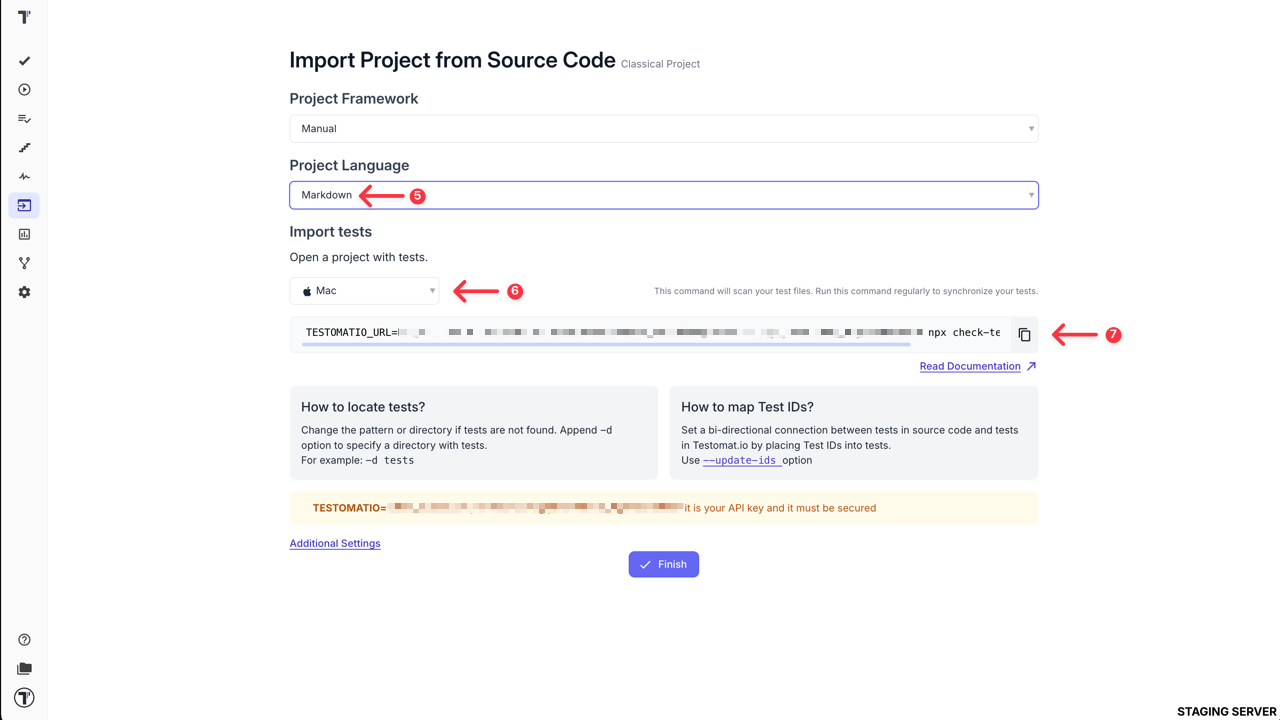Screen dimensions: 1280x720
Task: Open the profile logo at bottom left
Action: [x=24, y=697]
